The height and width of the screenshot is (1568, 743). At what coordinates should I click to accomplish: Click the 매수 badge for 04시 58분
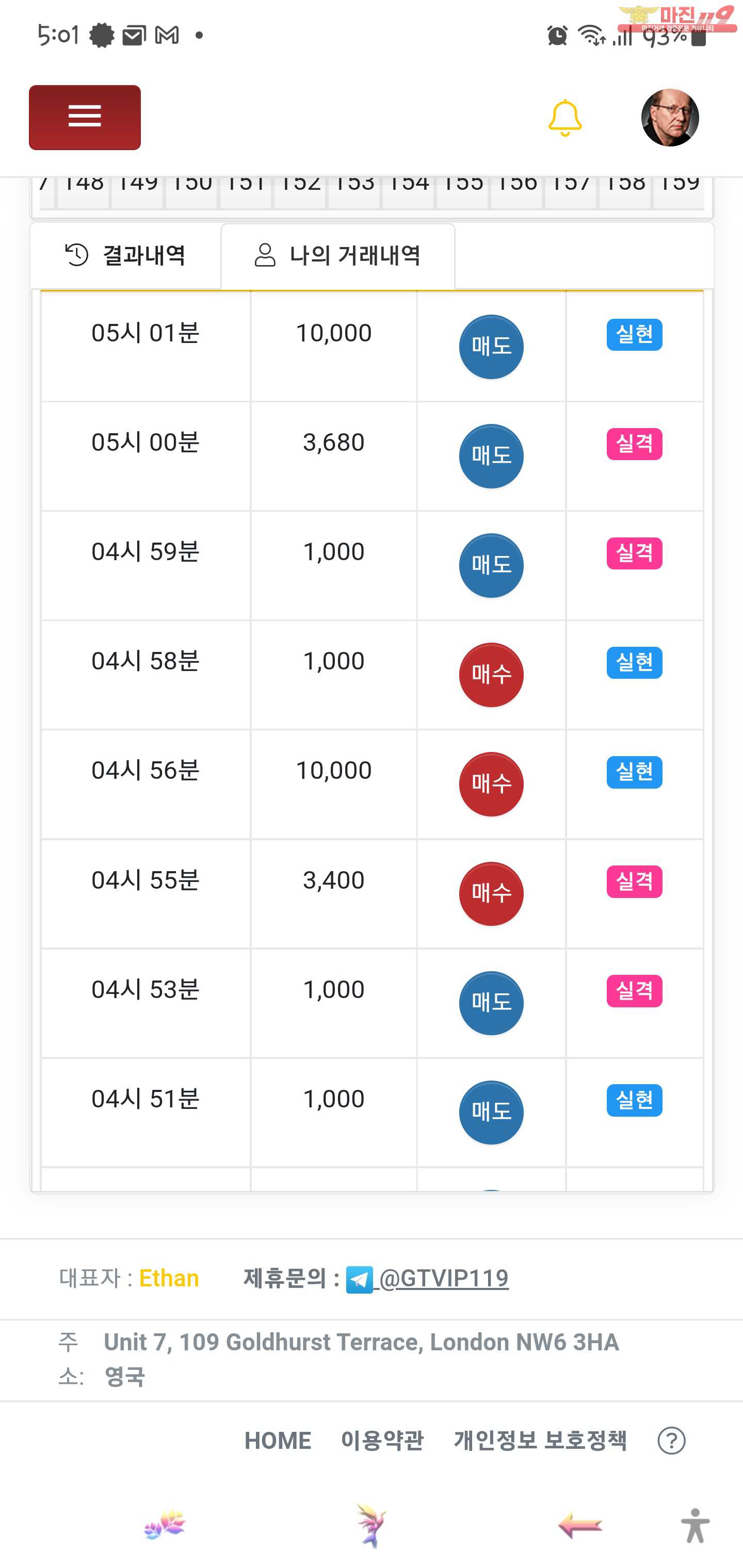(491, 675)
